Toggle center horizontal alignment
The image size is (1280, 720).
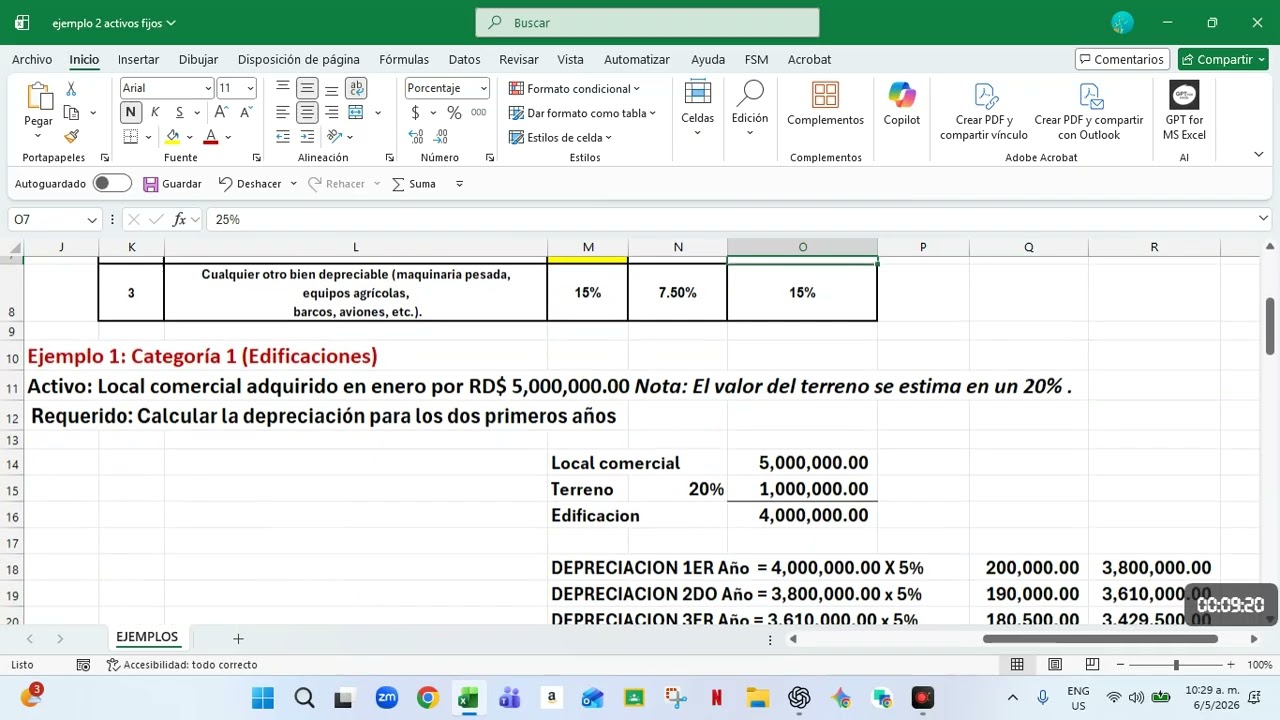tap(307, 112)
